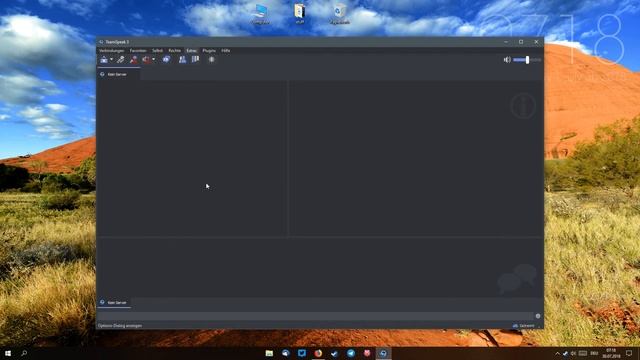Click the last small round toolbar icon
The image size is (640, 360).
tap(211, 60)
